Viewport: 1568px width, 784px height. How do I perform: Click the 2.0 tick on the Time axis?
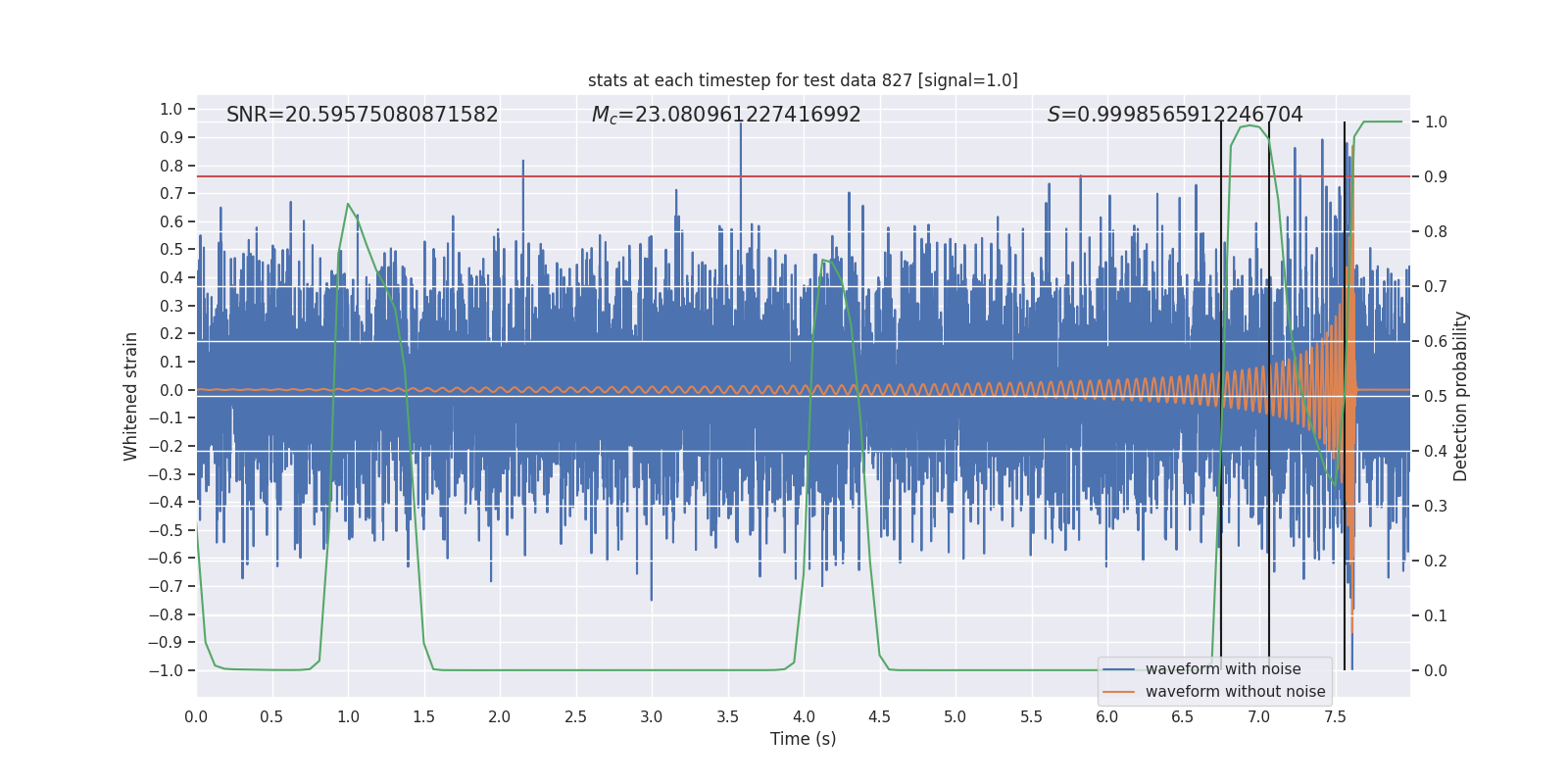(x=500, y=716)
